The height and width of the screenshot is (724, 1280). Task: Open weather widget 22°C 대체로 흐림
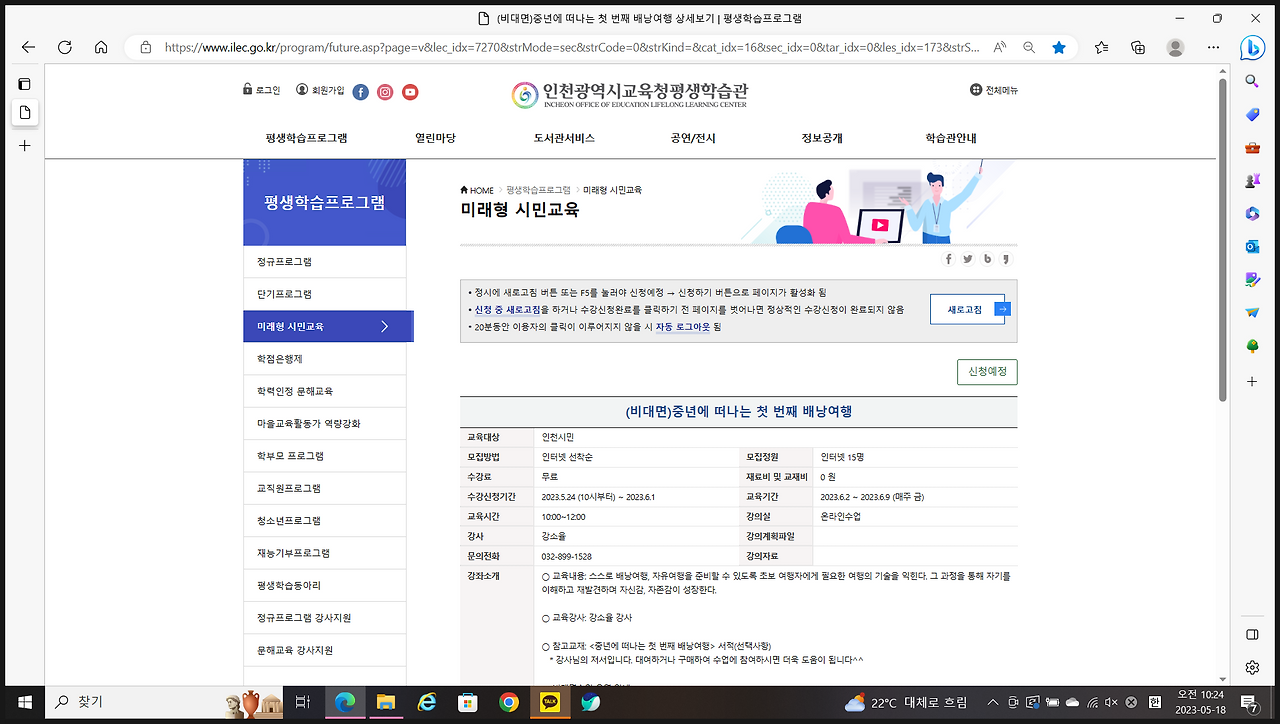[906, 703]
